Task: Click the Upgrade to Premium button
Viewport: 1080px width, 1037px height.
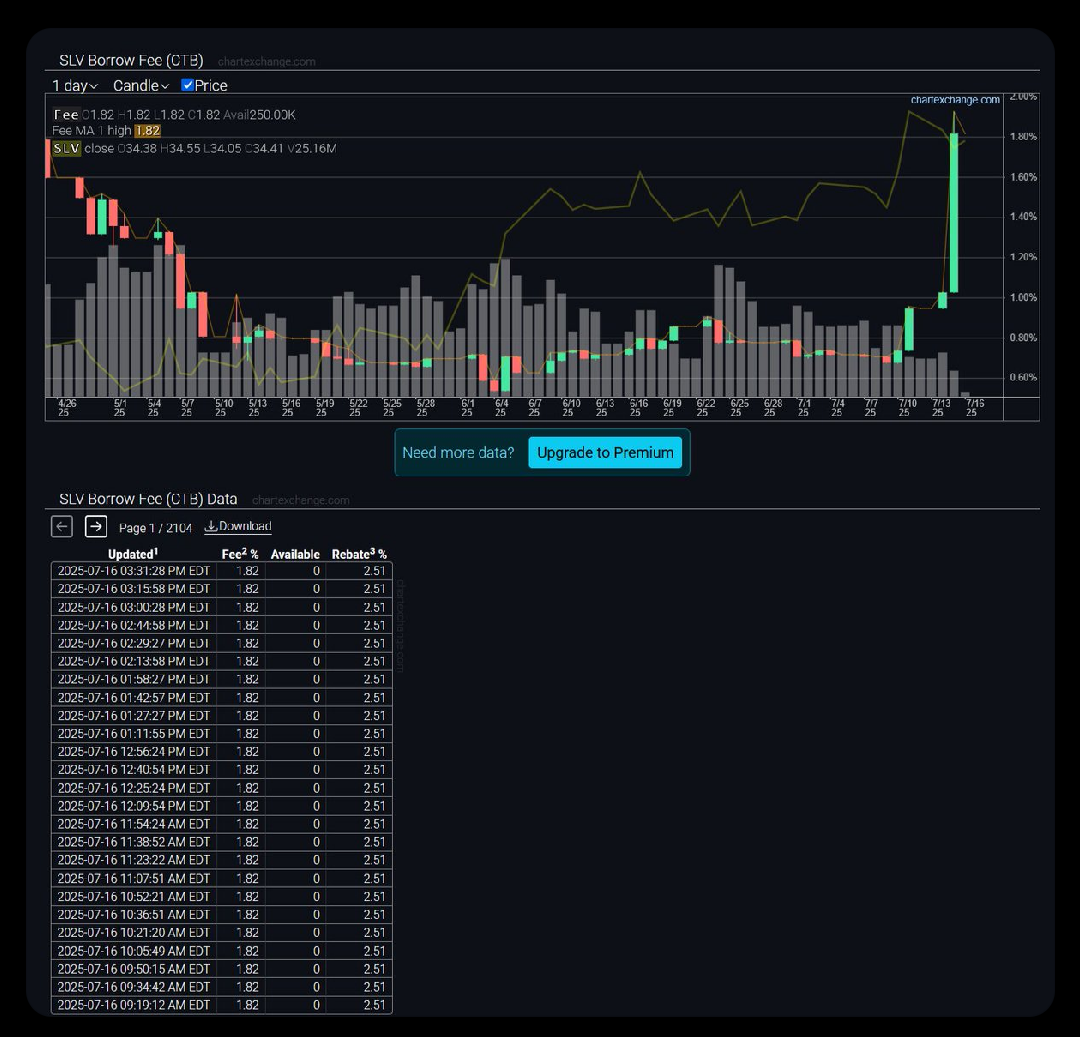Action: [605, 452]
